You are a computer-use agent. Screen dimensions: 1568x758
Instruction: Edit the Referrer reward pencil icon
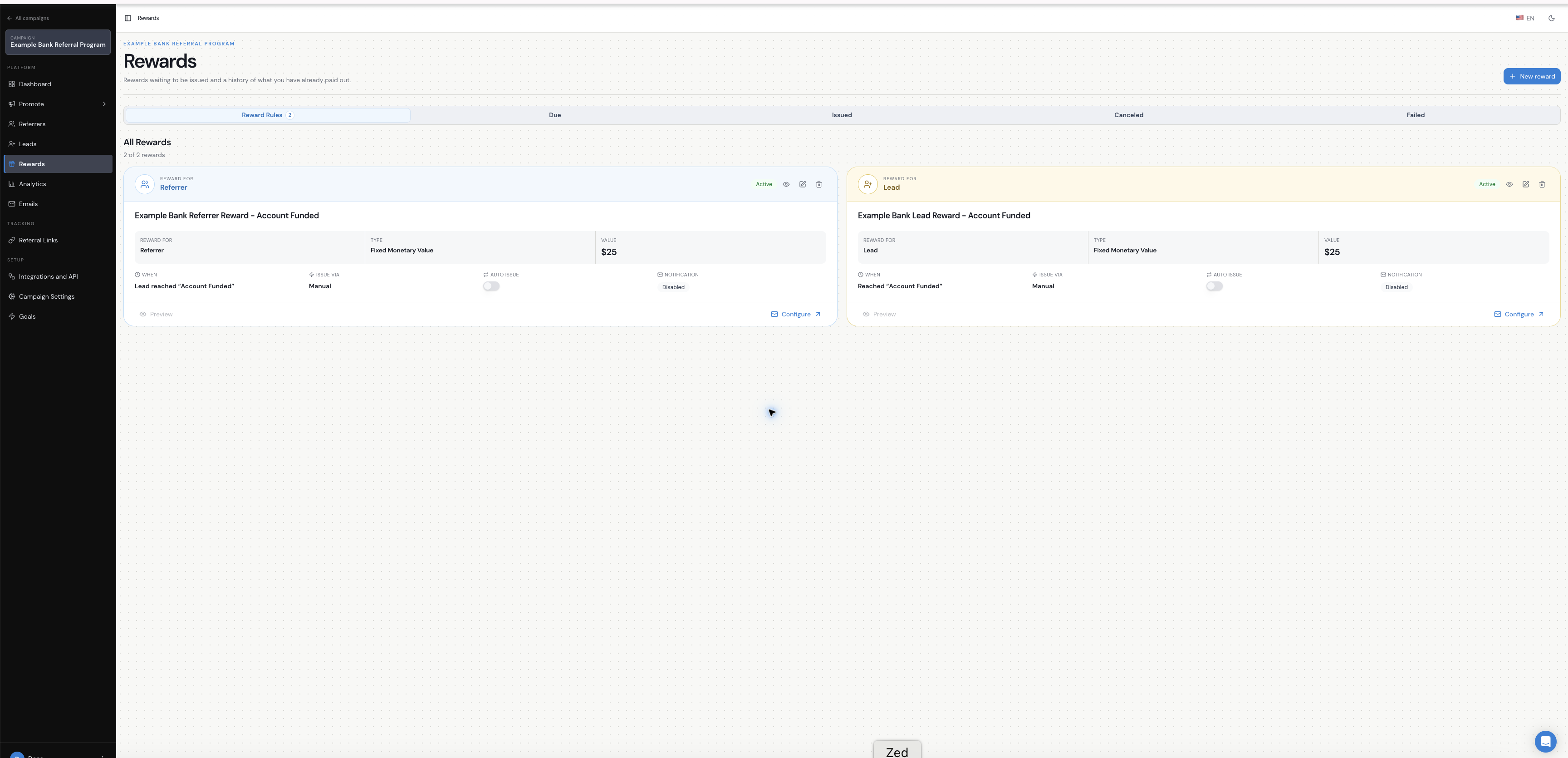point(802,184)
